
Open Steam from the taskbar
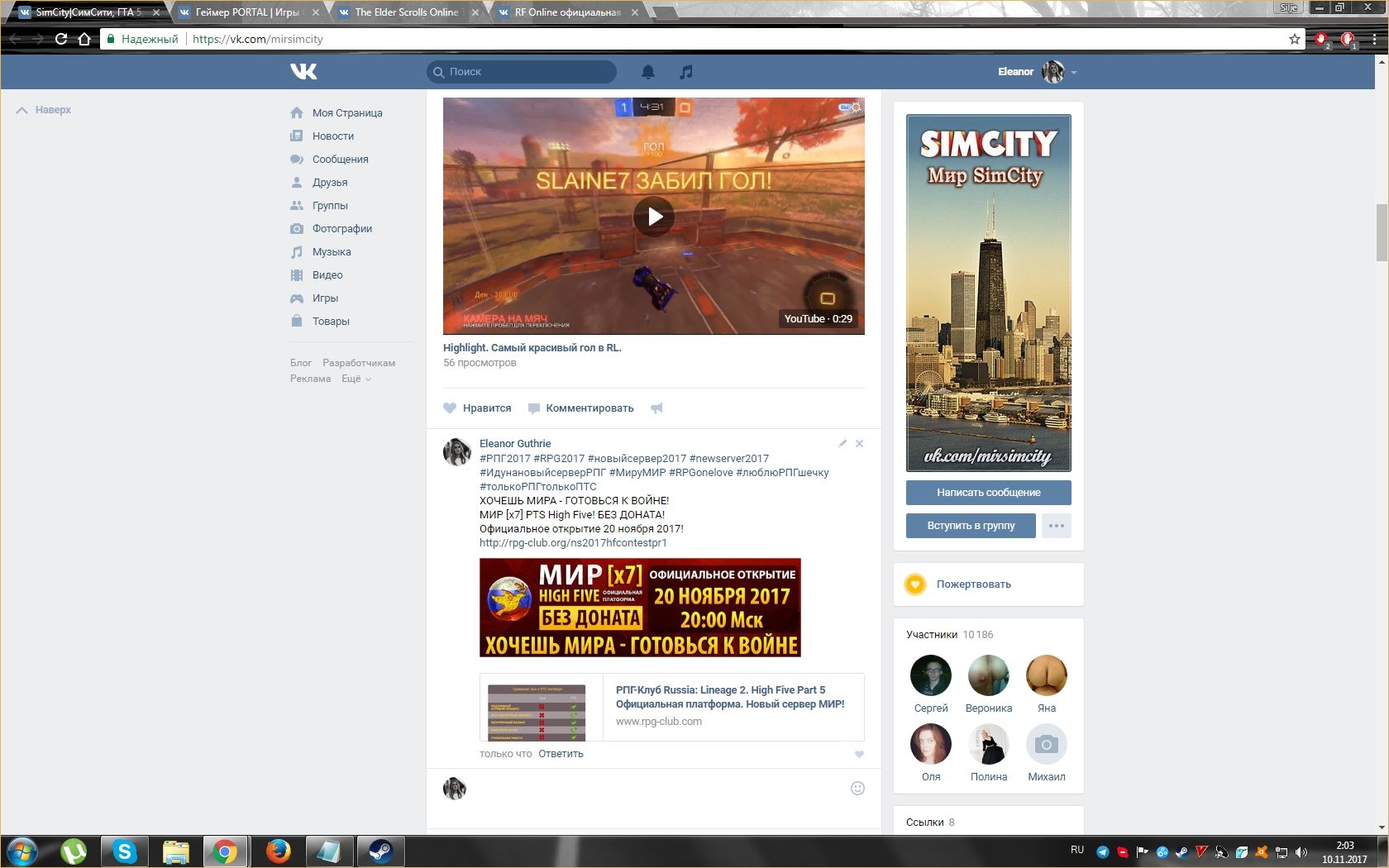[x=380, y=851]
